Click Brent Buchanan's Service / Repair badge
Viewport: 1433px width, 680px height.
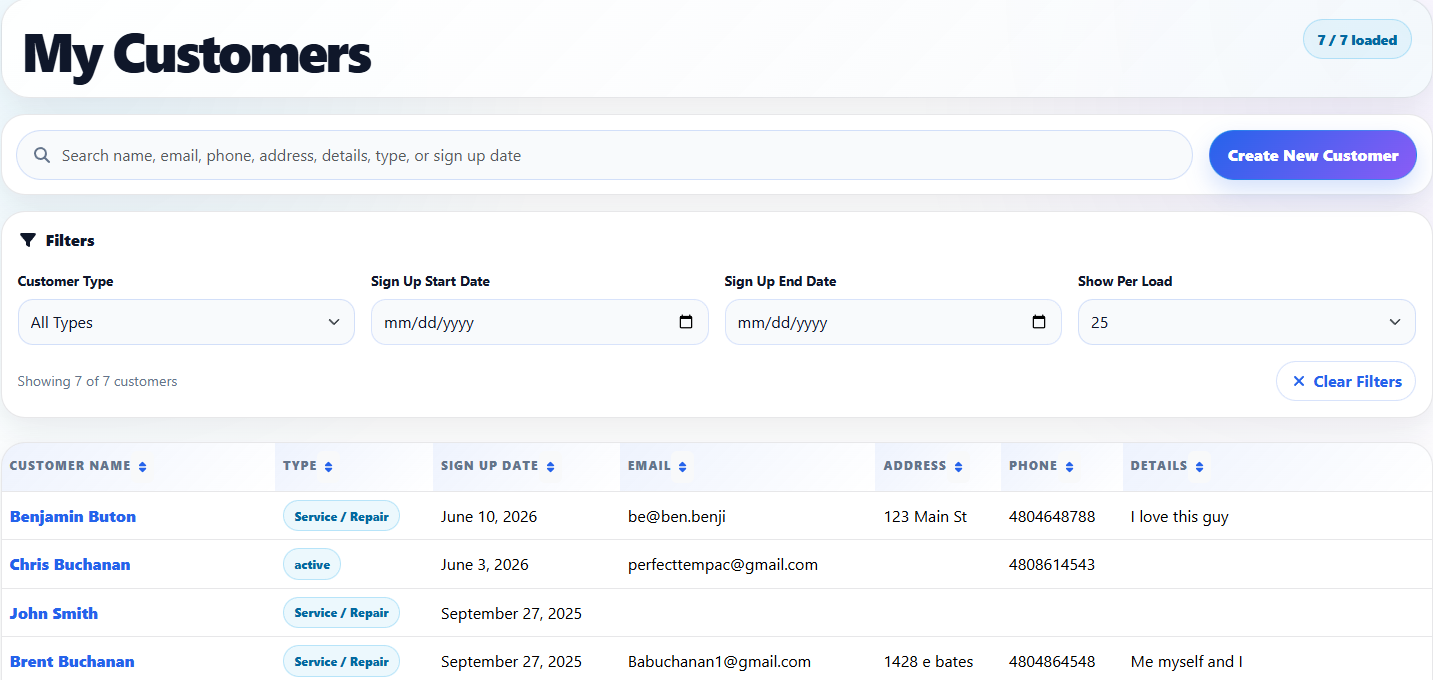click(x=341, y=661)
